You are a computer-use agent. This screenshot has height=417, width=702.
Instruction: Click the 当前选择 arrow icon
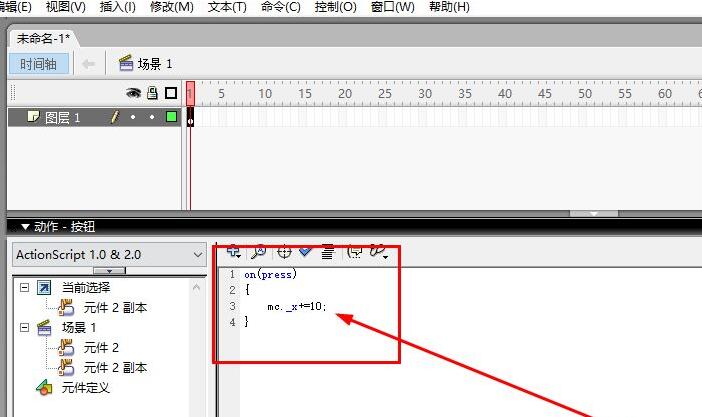(44, 288)
